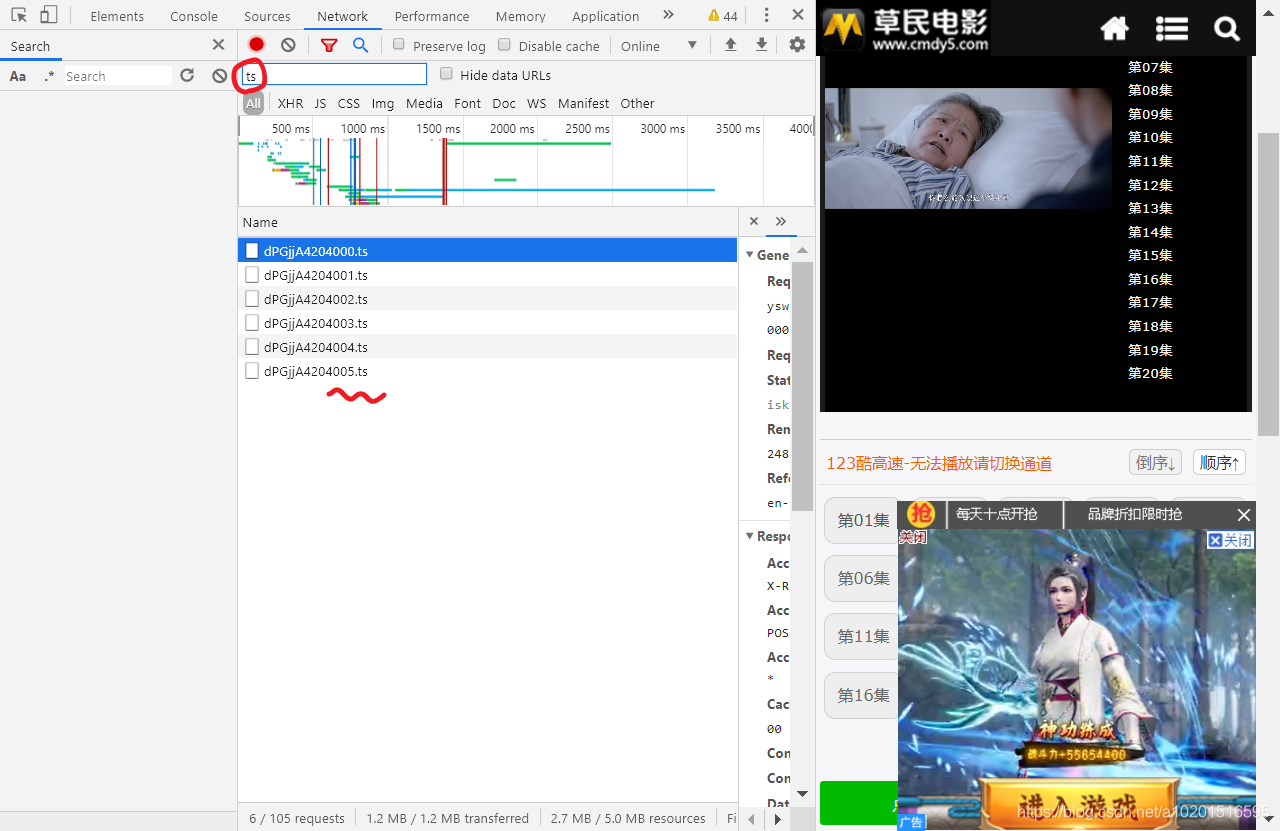
Task: Select episode button 第06集
Action: pyautogui.click(x=861, y=578)
